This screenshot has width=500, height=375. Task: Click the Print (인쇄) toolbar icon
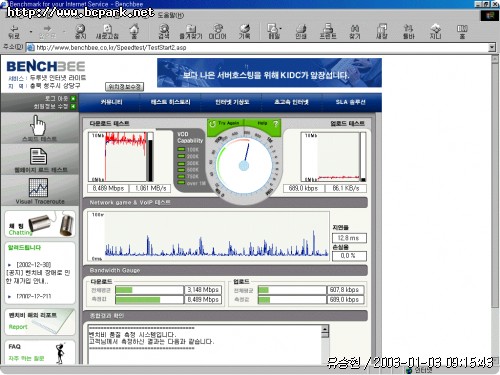click(x=301, y=32)
